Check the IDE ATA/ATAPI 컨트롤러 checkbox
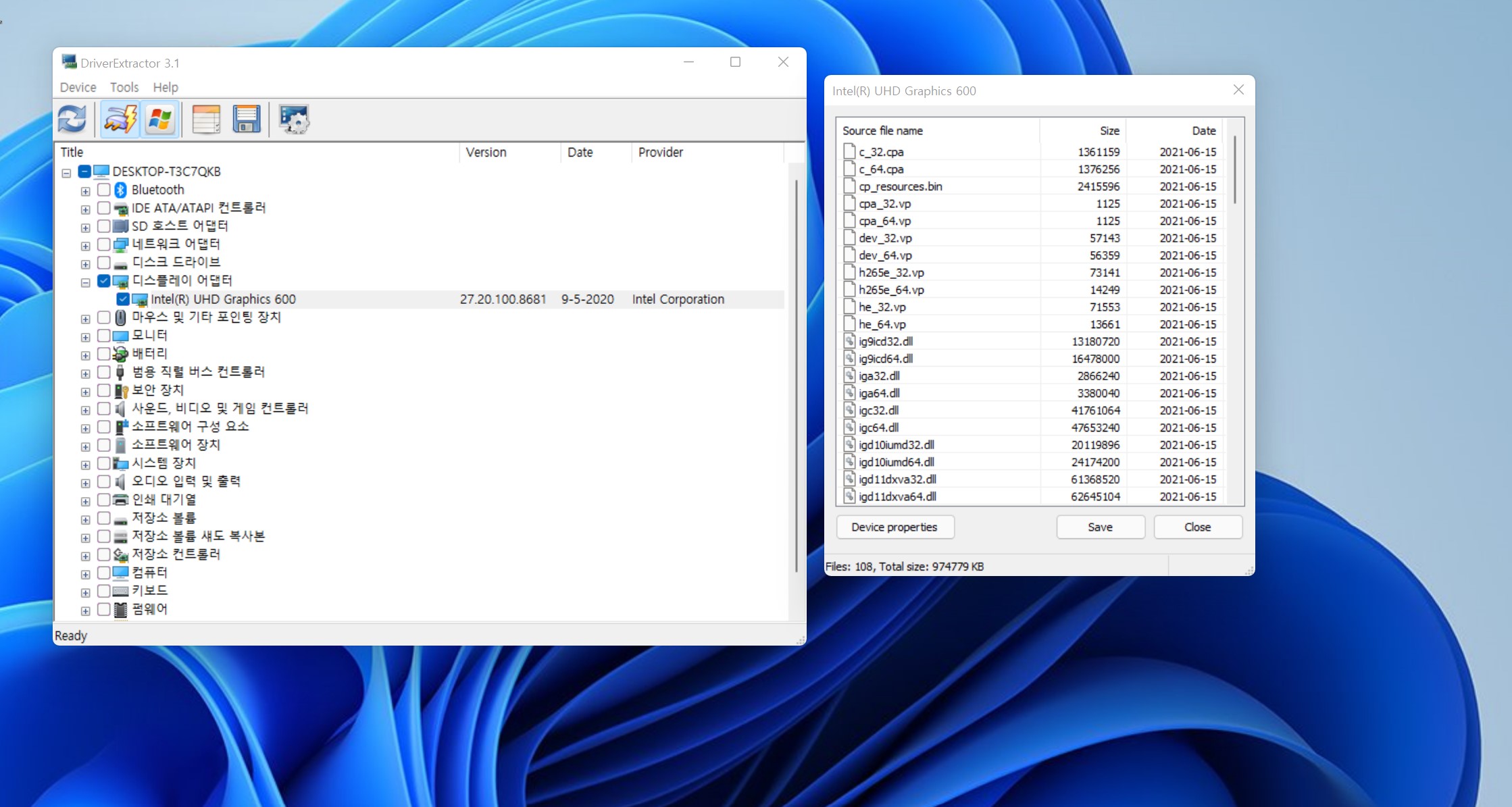The width and height of the screenshot is (1512, 807). 103,207
